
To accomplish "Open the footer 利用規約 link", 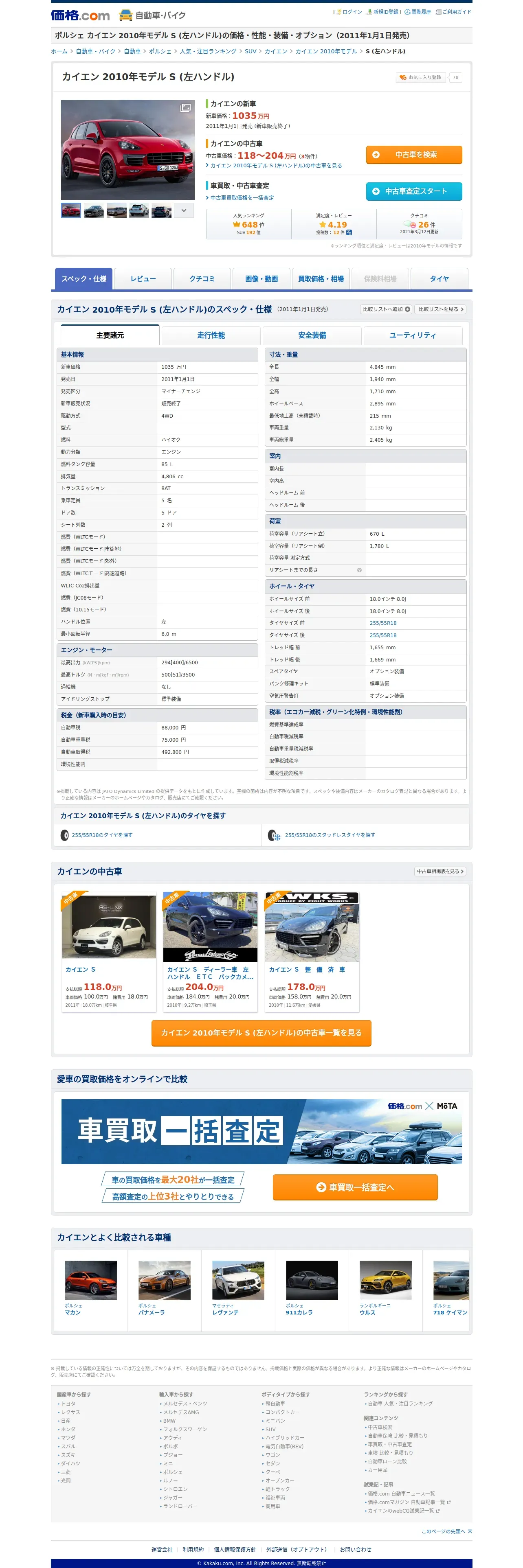I will tap(193, 1549).
